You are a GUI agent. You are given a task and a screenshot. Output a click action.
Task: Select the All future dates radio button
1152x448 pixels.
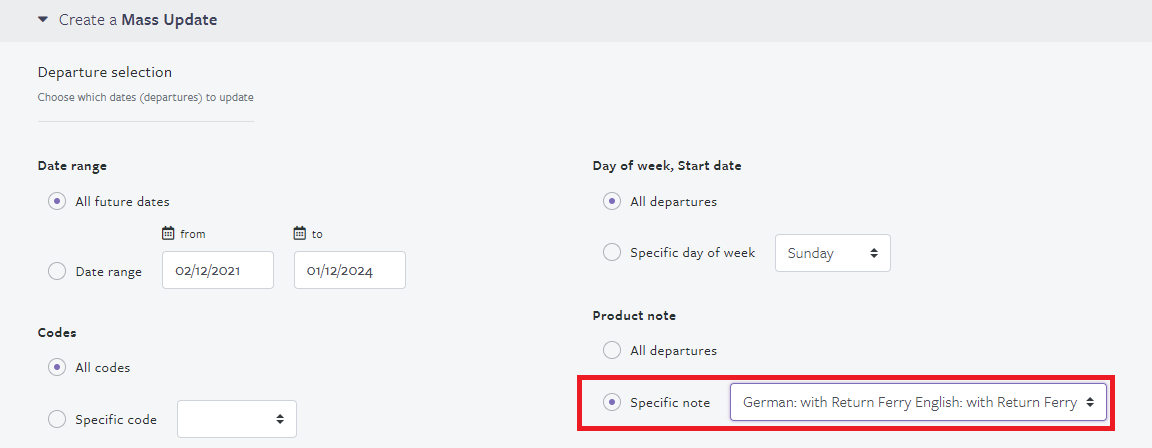57,201
